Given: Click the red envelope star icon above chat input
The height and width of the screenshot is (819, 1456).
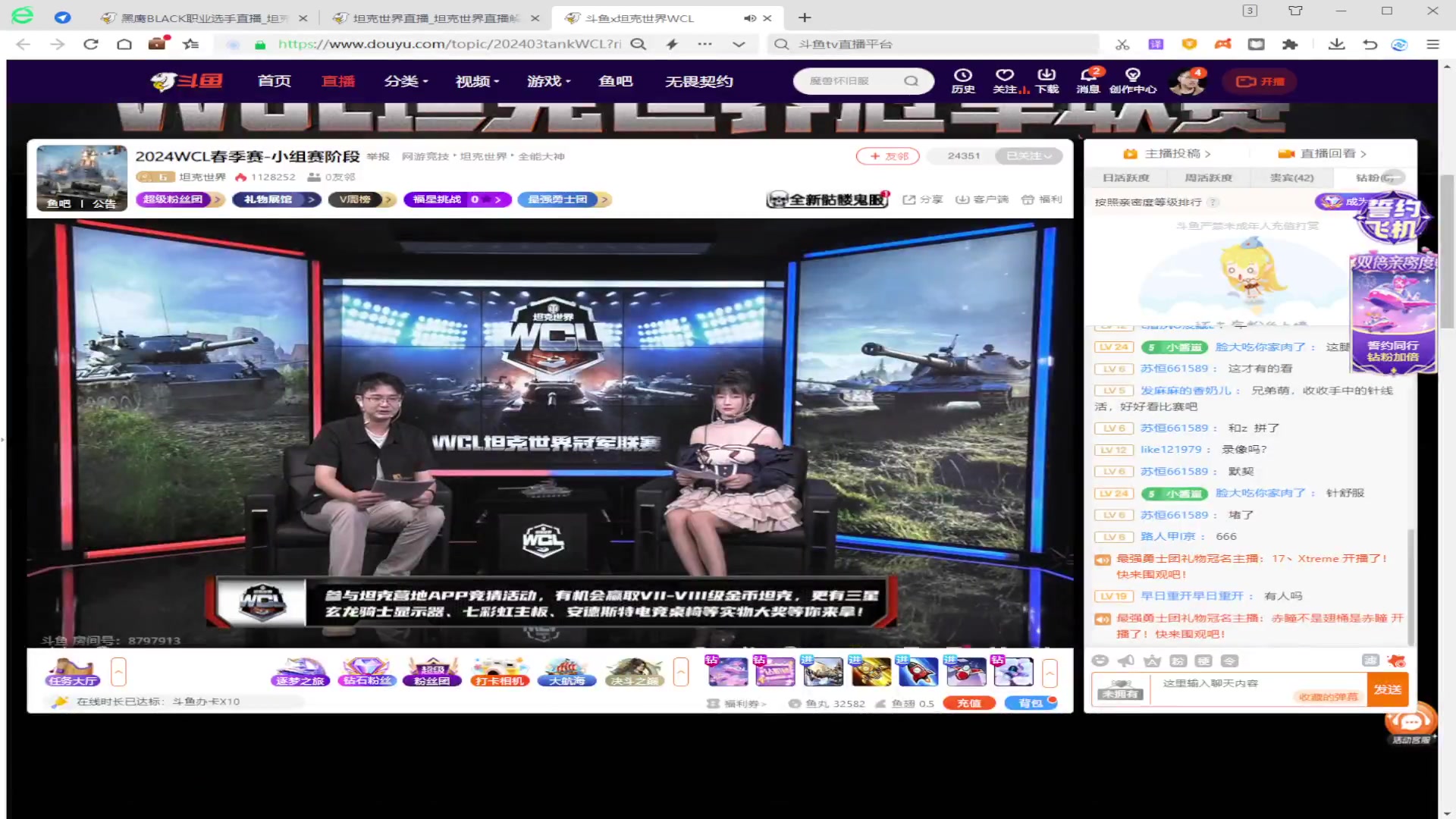Looking at the screenshot, I should pos(1396,661).
